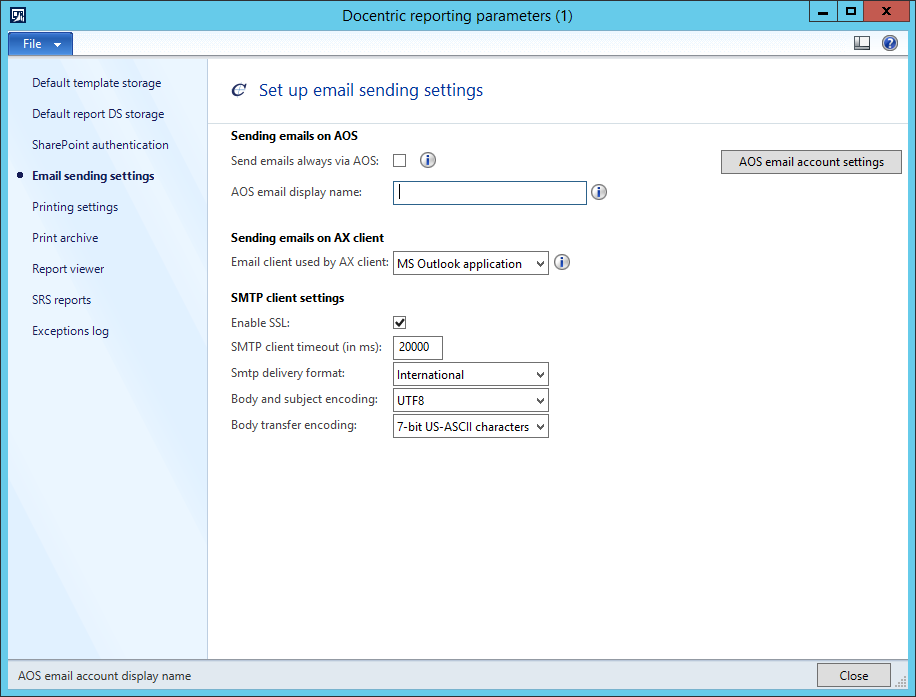Open SRS reports section
The width and height of the screenshot is (916, 697).
pyautogui.click(x=61, y=300)
